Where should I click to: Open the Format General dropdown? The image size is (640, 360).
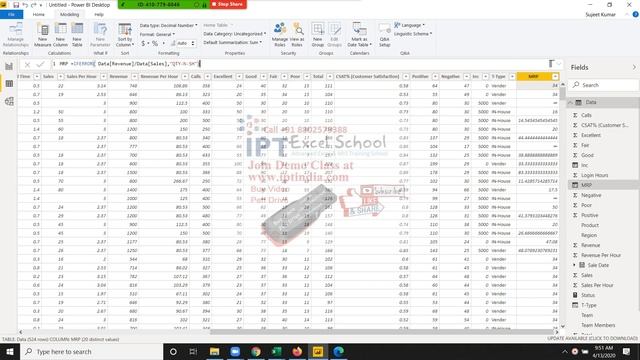pos(157,34)
